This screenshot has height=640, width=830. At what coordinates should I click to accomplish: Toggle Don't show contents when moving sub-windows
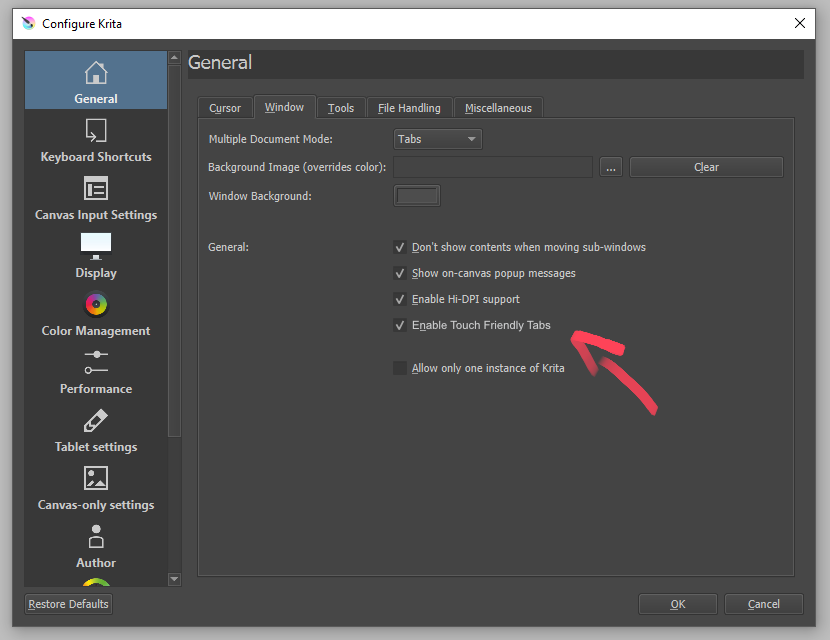[400, 247]
